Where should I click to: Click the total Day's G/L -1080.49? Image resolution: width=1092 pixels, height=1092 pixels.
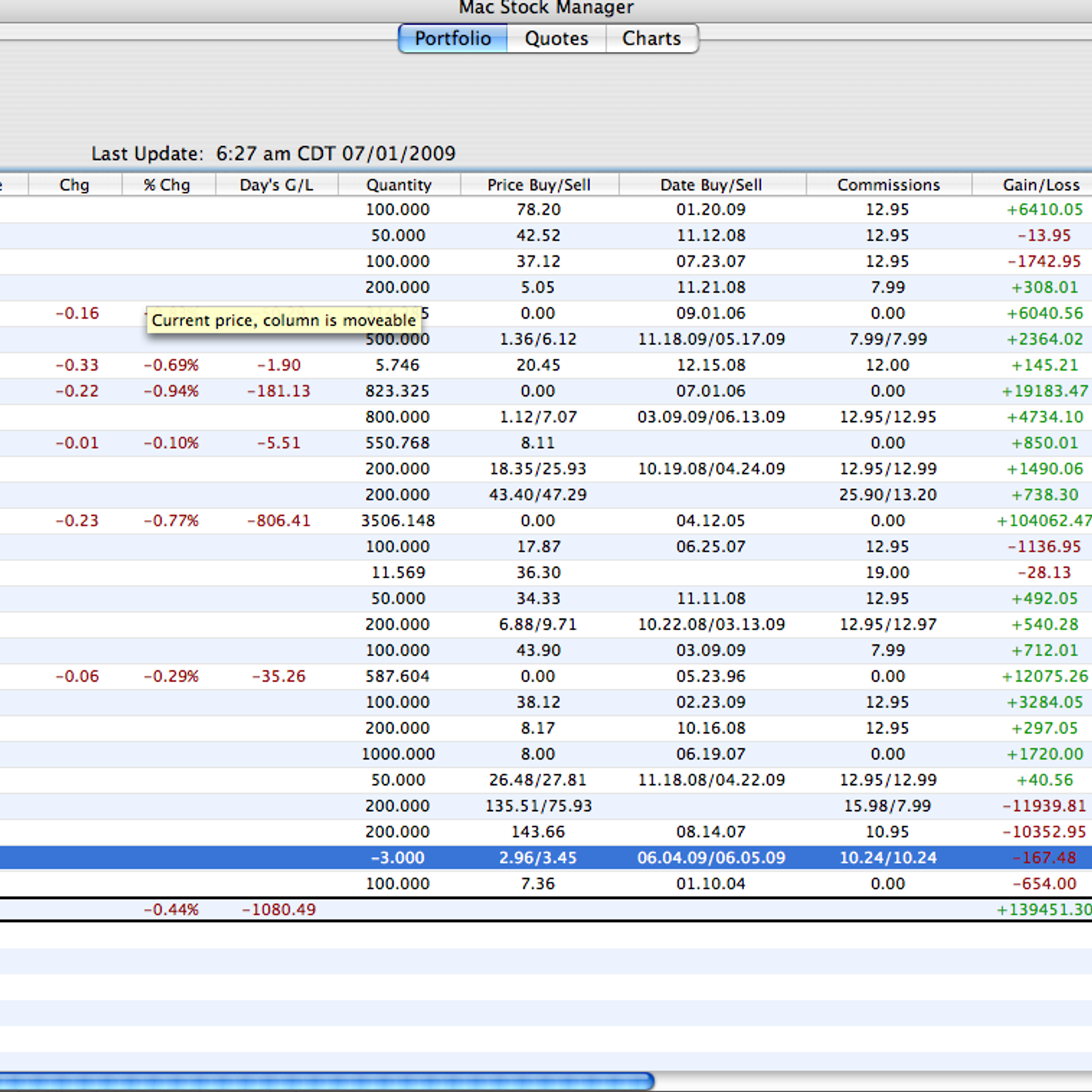(x=278, y=910)
